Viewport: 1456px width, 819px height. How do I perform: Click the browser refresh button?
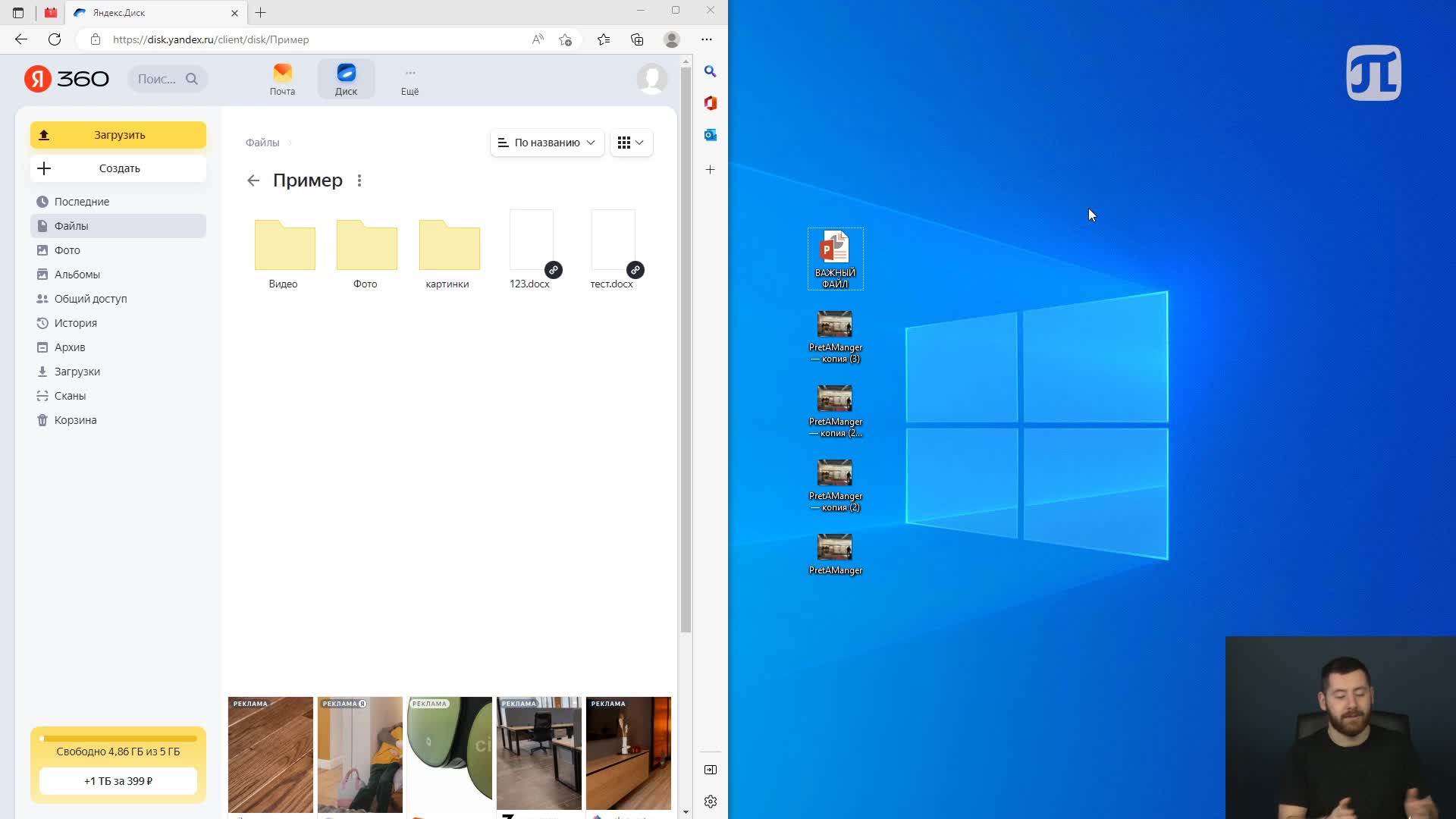click(x=55, y=39)
